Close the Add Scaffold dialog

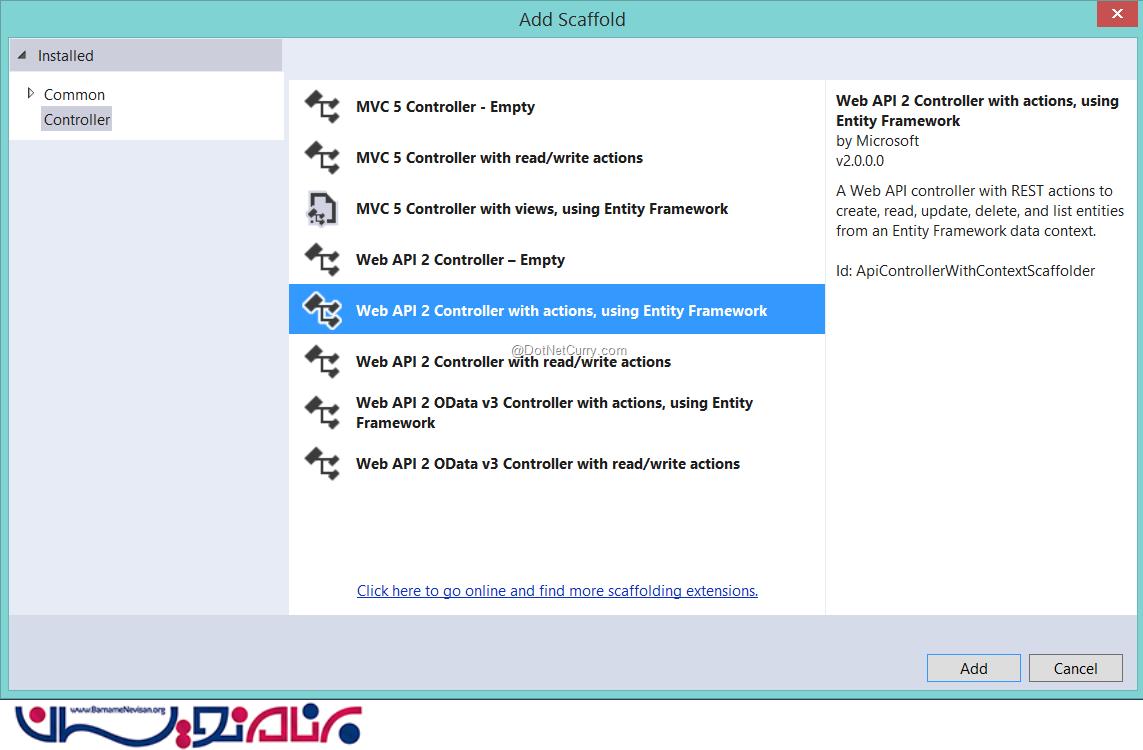coord(1117,13)
